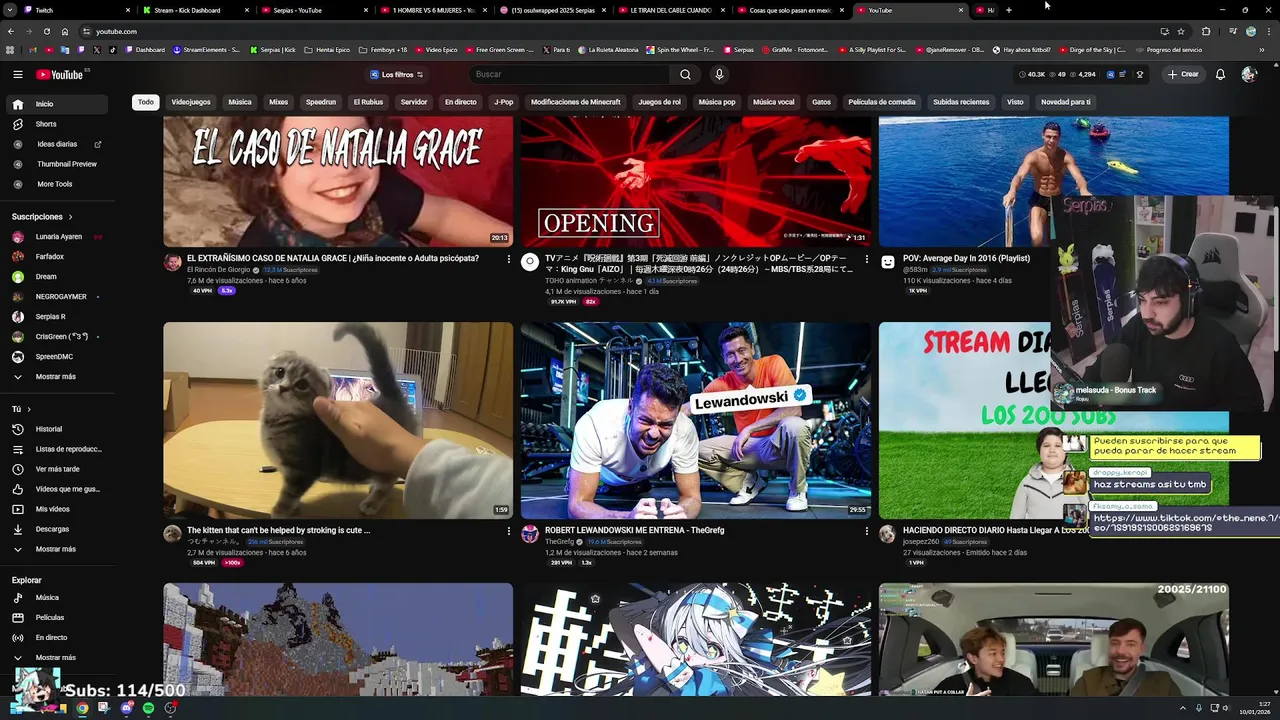This screenshot has height=720, width=1280.
Task: Start voice search with the microphone icon
Action: point(718,74)
